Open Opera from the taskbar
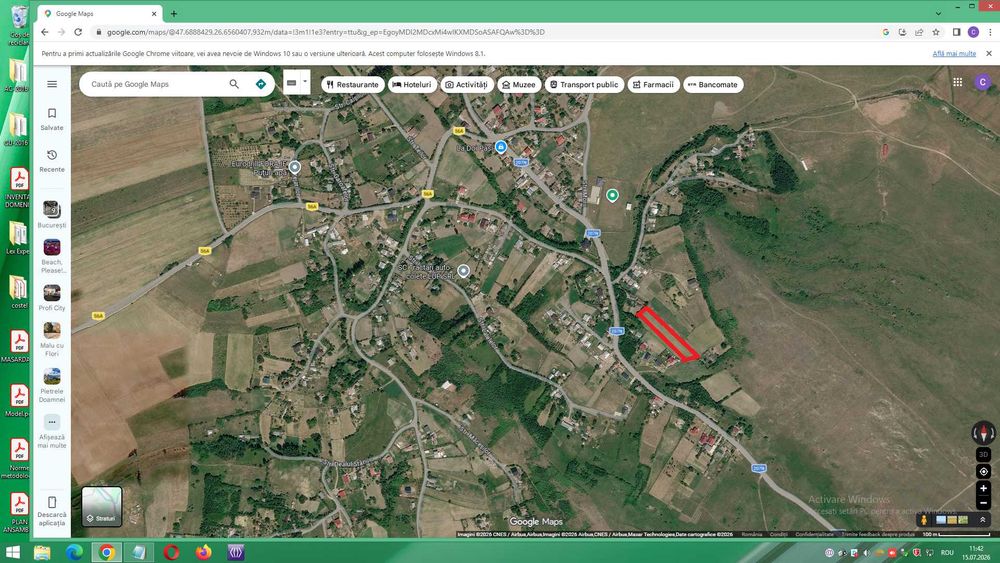The image size is (1000, 563). pos(171,552)
